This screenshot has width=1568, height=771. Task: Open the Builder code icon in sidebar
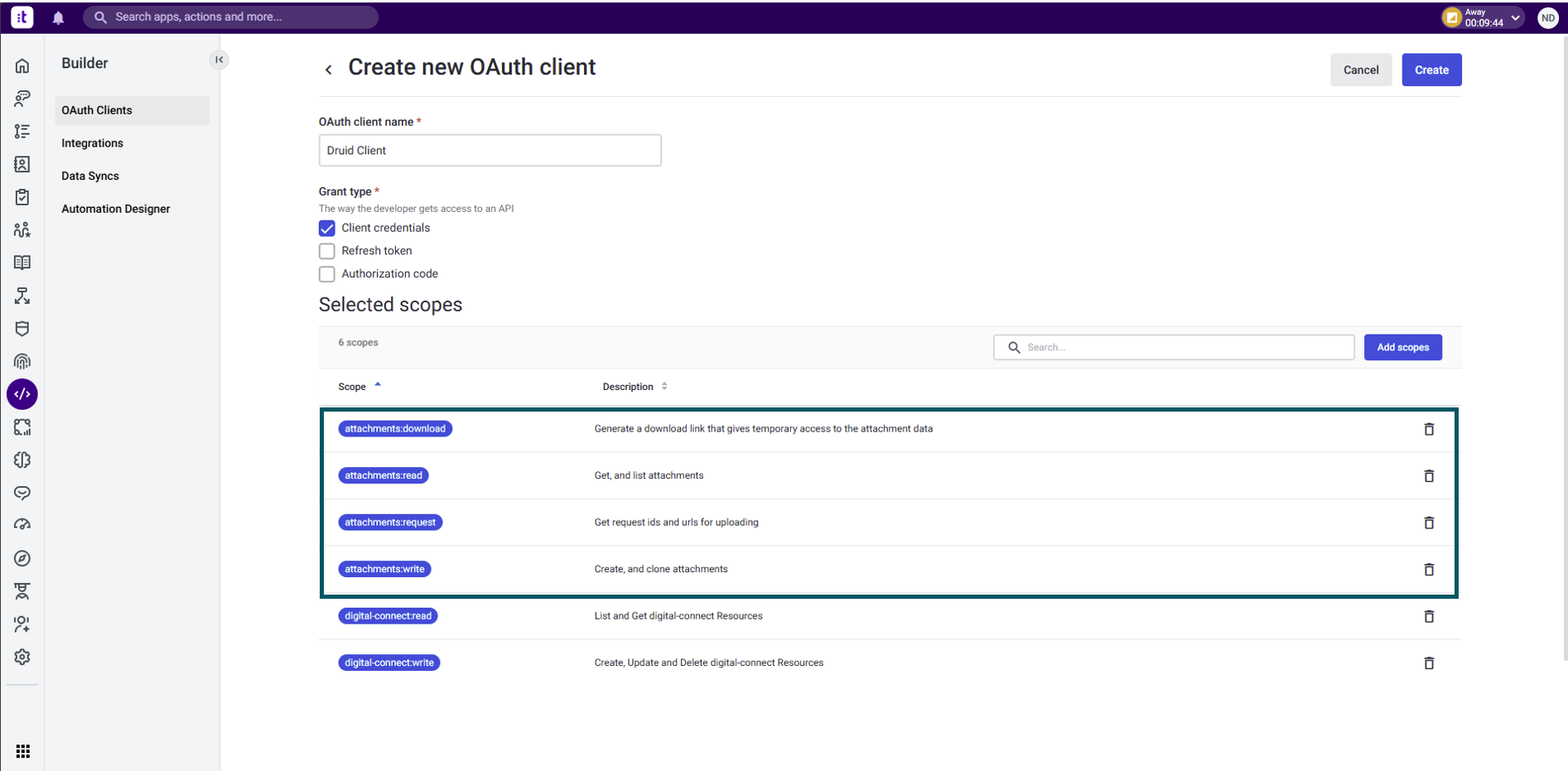click(x=22, y=394)
